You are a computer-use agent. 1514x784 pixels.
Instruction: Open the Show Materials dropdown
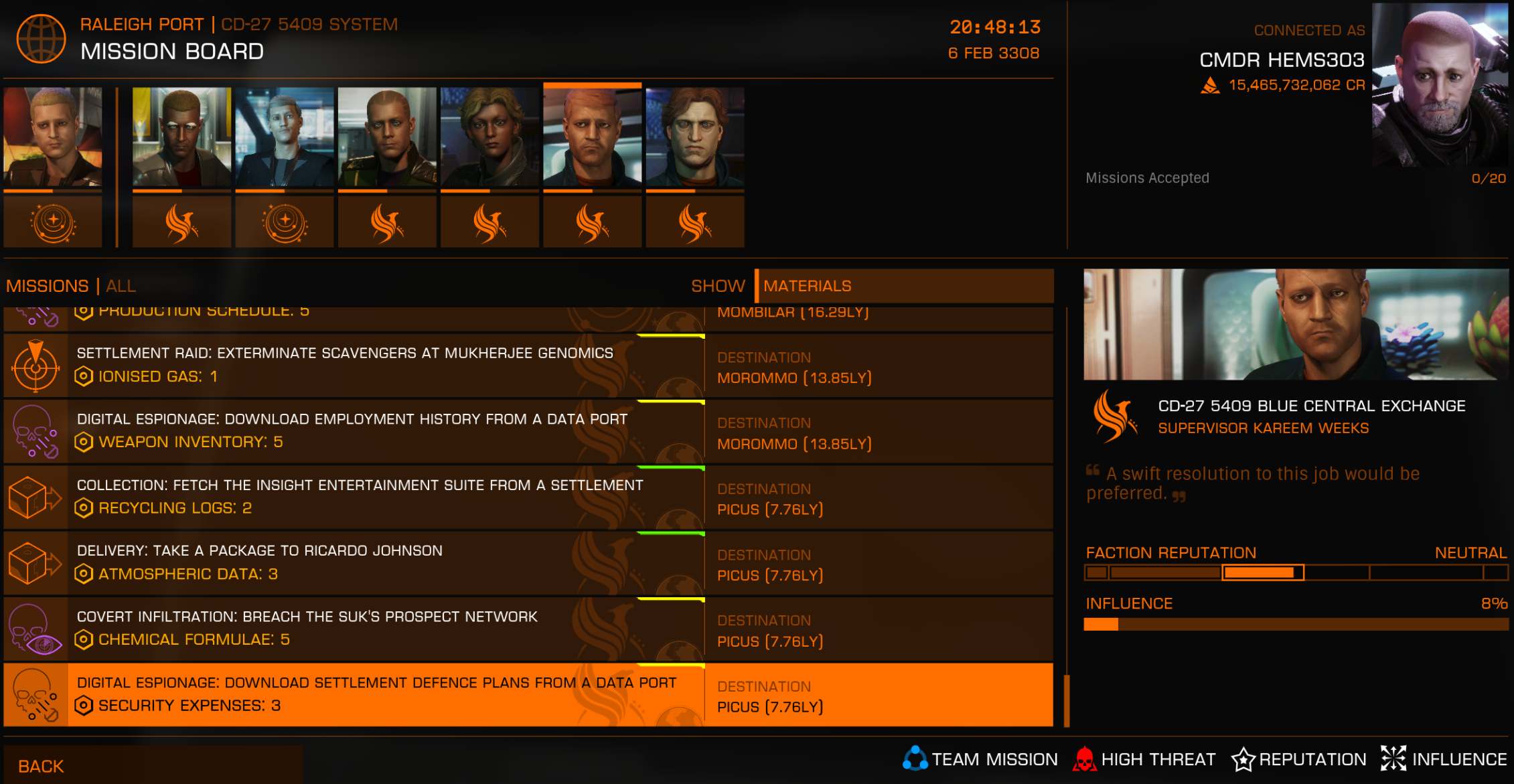point(904,286)
